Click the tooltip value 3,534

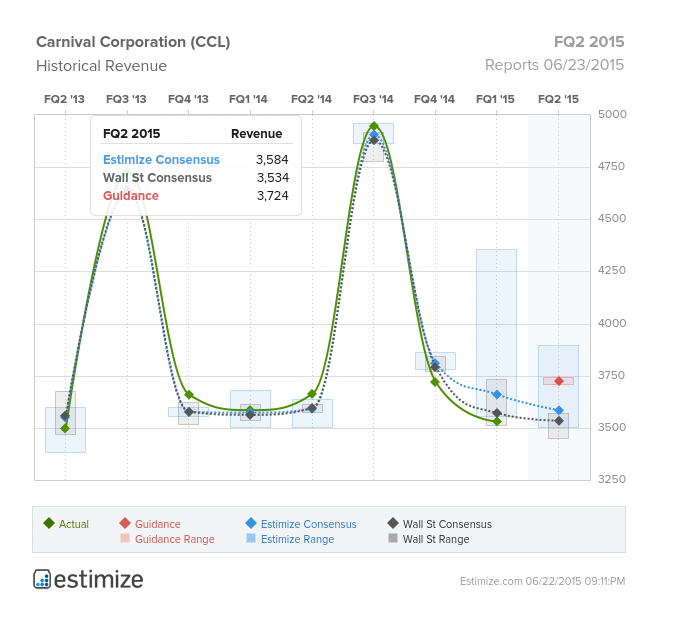pyautogui.click(x=273, y=178)
